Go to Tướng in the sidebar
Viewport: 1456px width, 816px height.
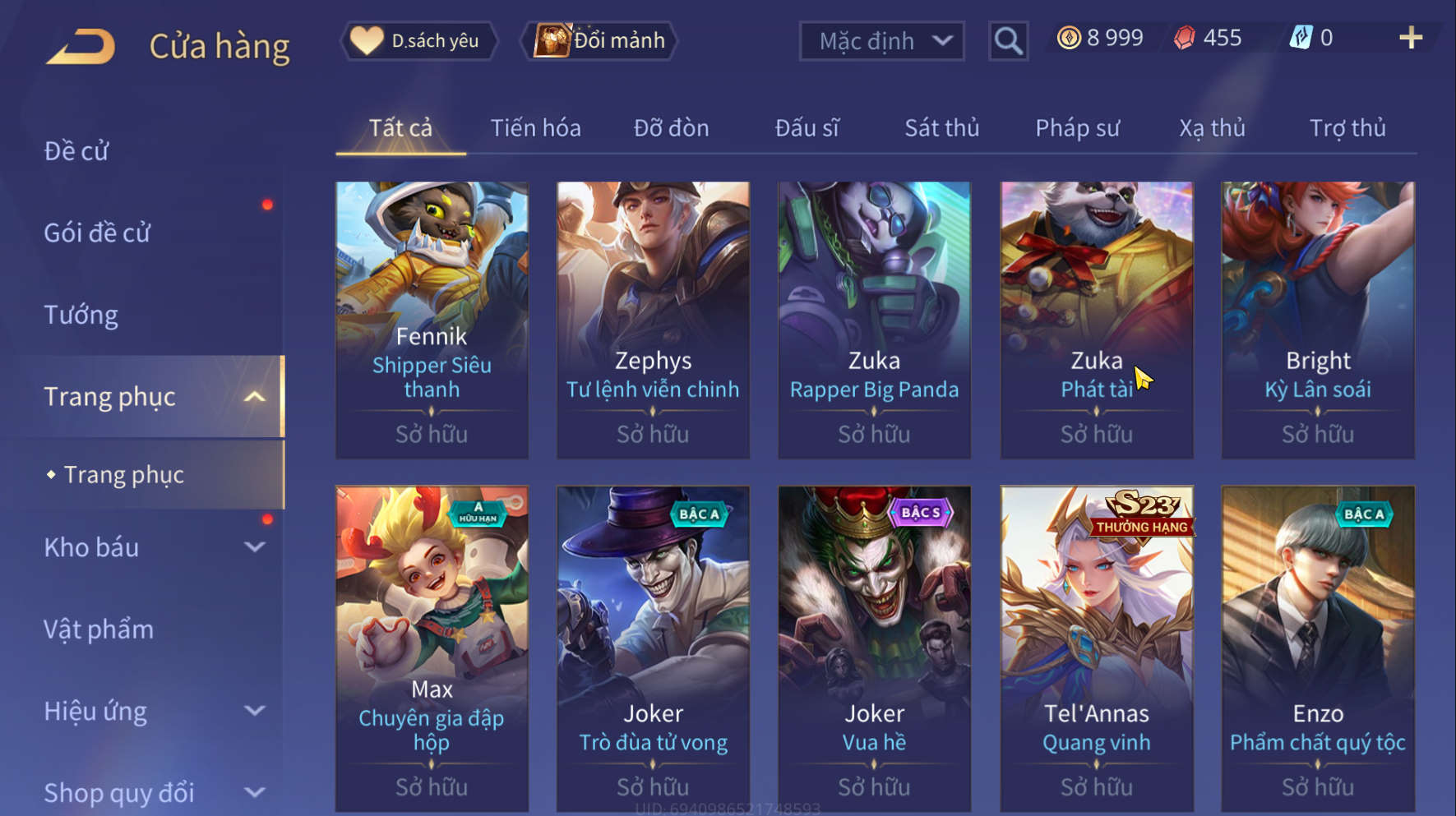81,316
